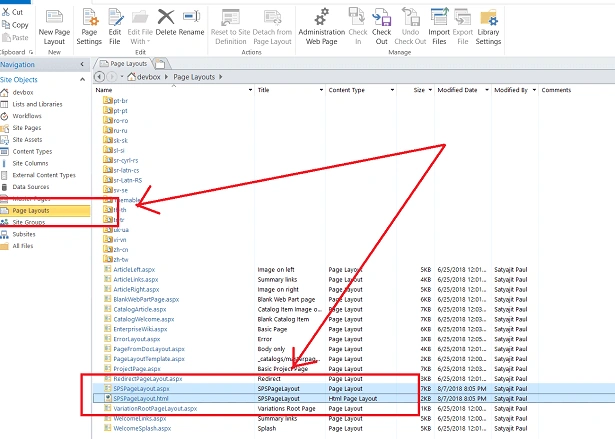Collapse the Navigation pane
The height and width of the screenshot is (439, 615).
[82, 64]
